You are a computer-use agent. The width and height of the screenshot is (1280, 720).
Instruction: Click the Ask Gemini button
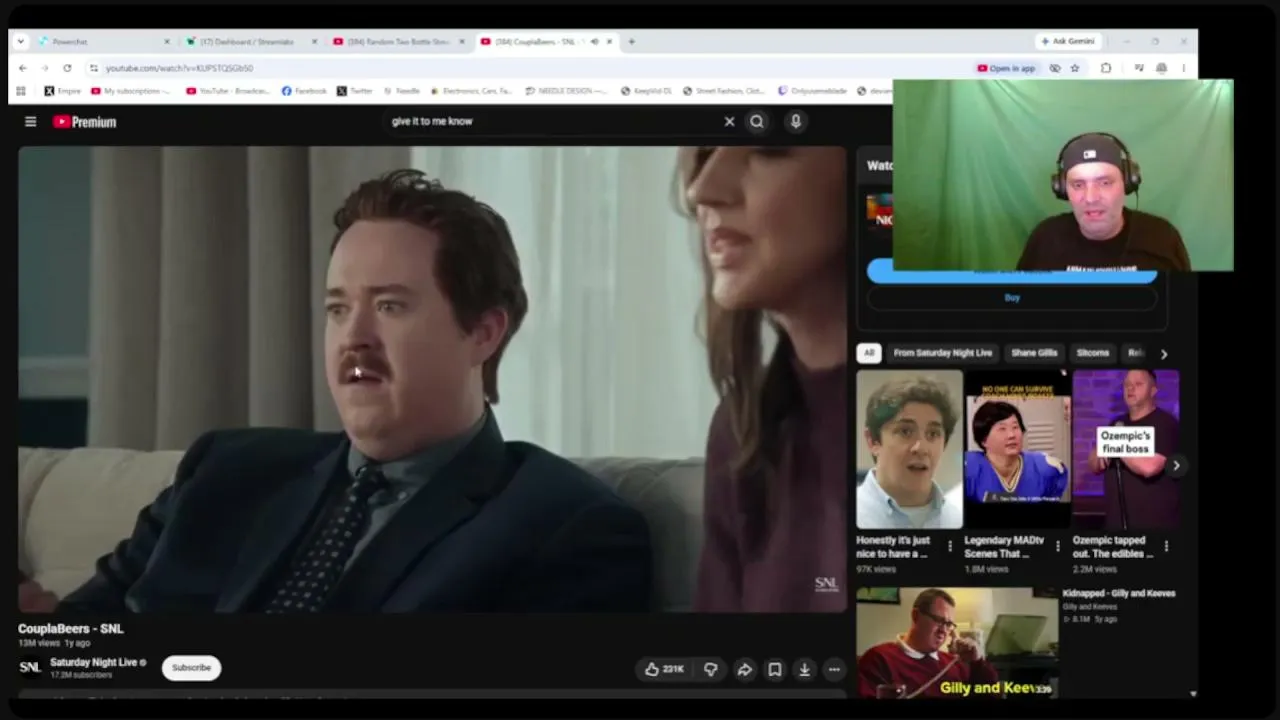(1068, 42)
